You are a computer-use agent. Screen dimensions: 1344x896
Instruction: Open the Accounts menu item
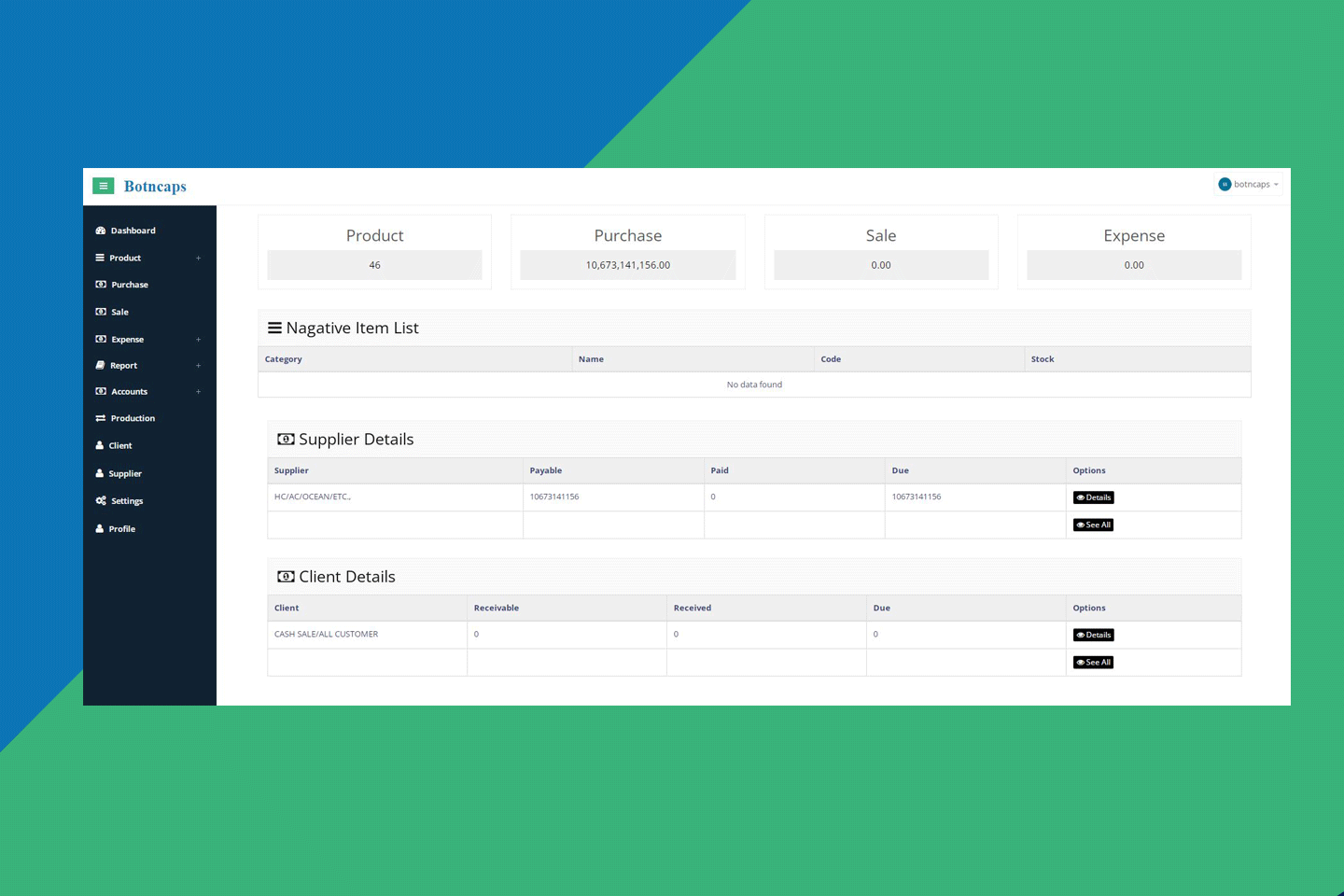click(129, 392)
